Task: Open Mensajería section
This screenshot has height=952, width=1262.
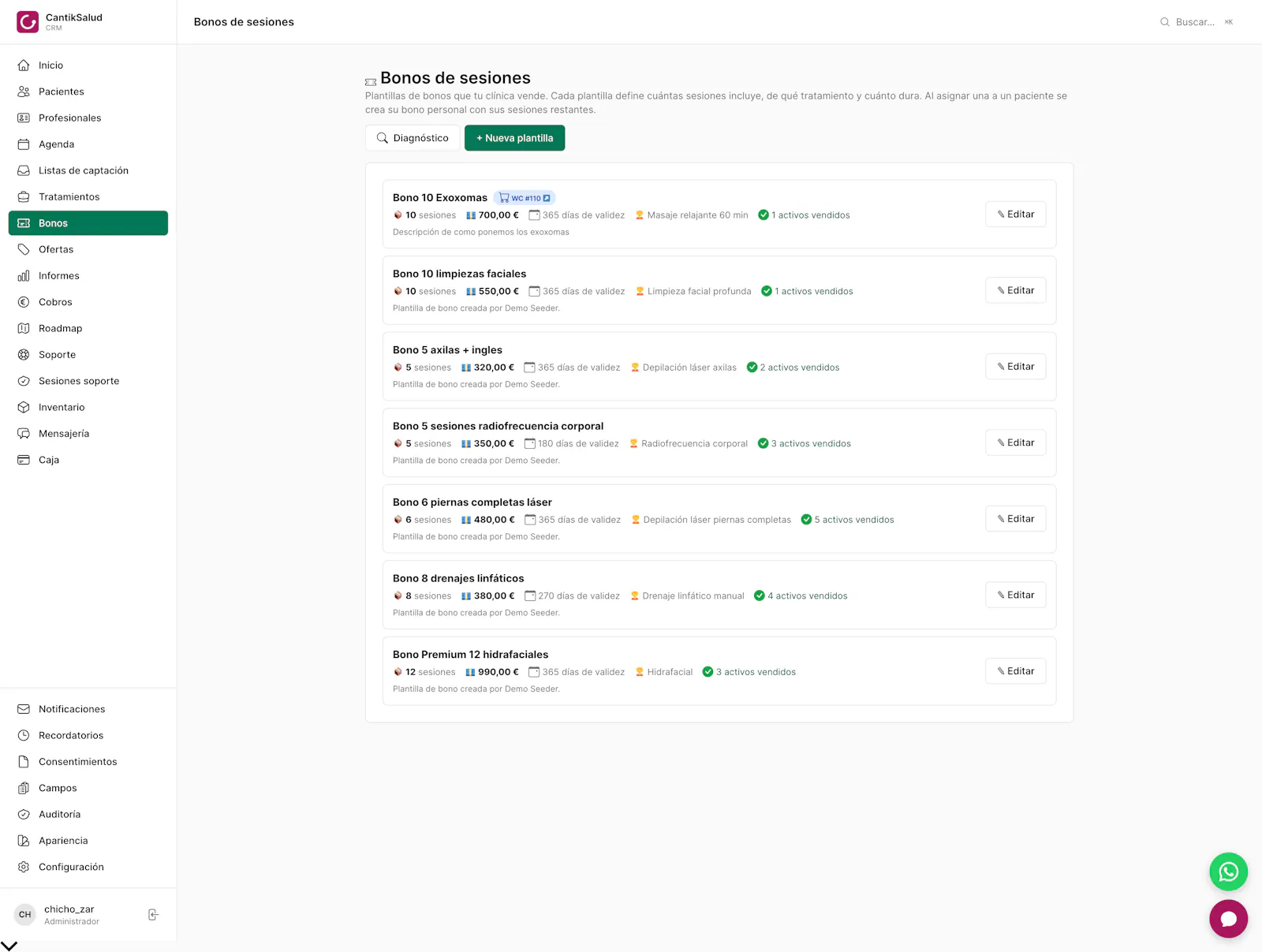Action: click(88, 434)
